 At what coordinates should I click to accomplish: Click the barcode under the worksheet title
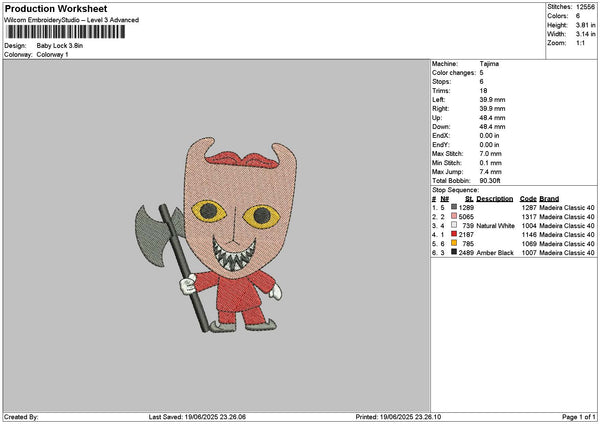tap(67, 32)
